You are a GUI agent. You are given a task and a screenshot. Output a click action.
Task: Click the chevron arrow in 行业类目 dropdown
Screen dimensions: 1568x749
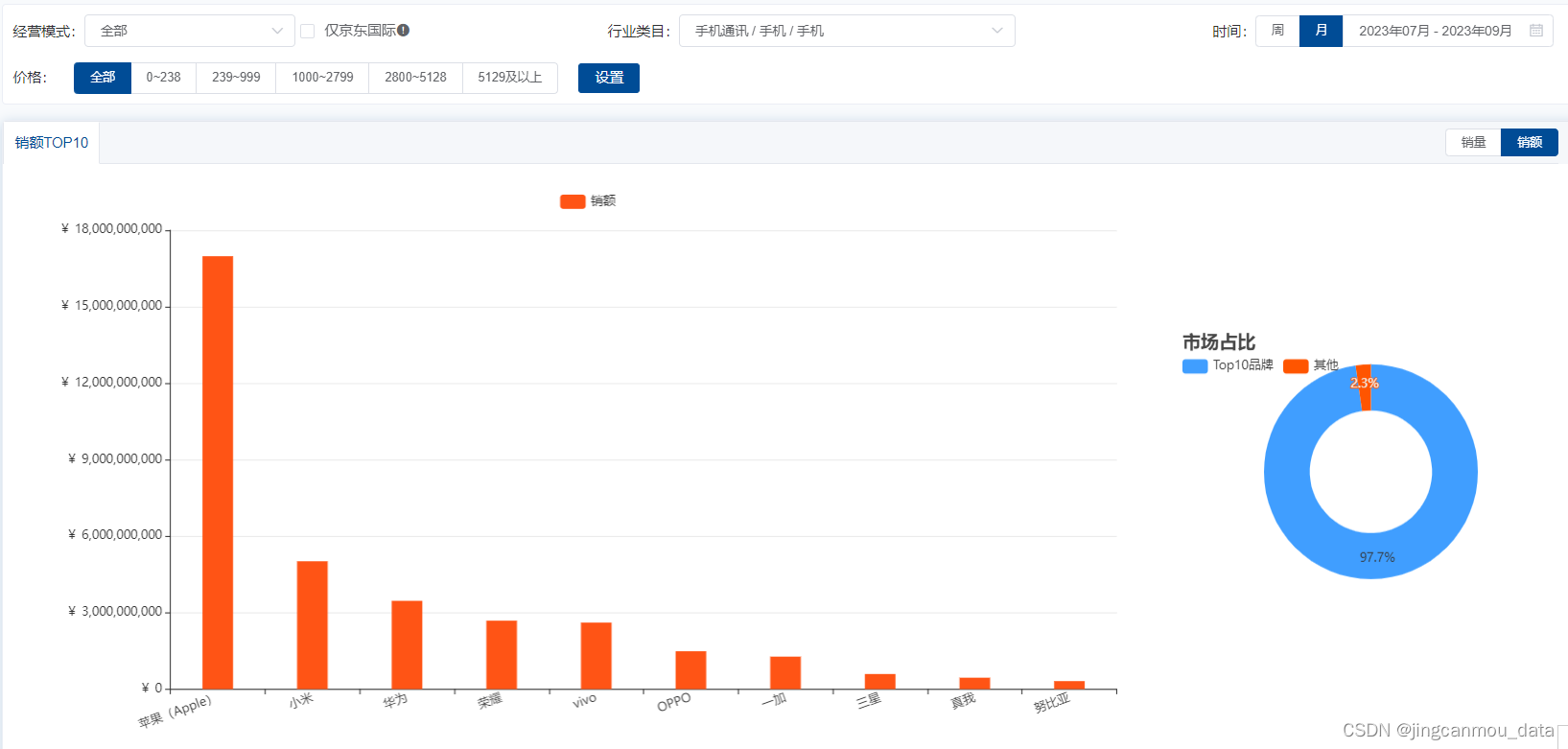click(997, 31)
